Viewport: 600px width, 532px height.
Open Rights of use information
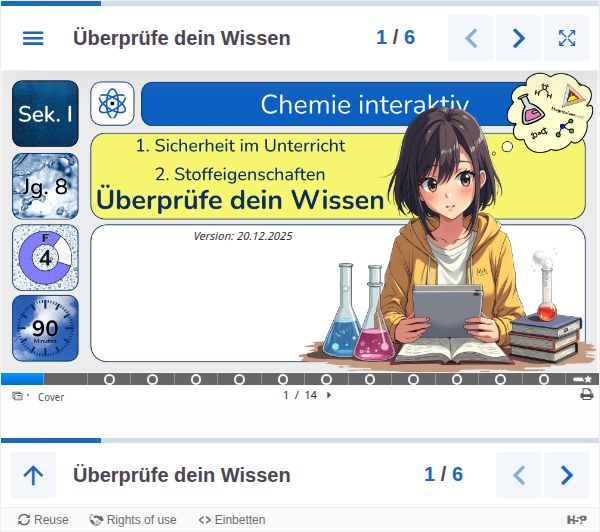(x=133, y=520)
